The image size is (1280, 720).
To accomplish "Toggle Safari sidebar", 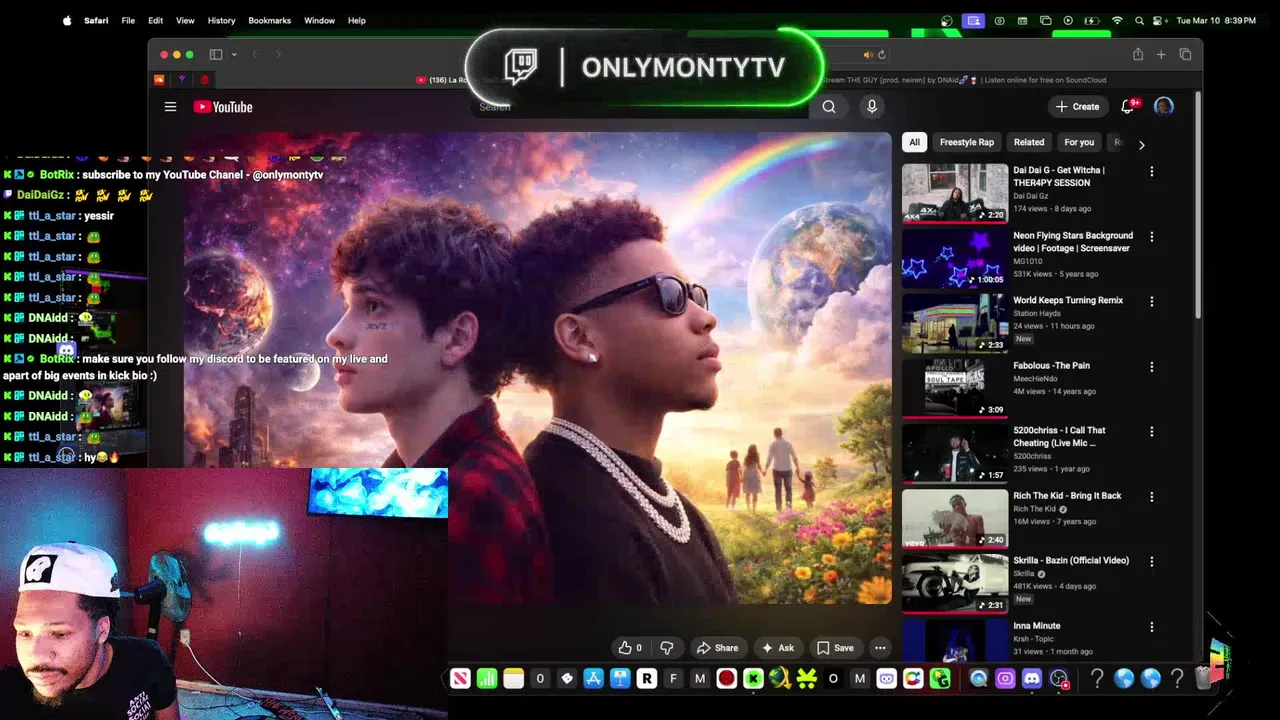I will pyautogui.click(x=216, y=54).
